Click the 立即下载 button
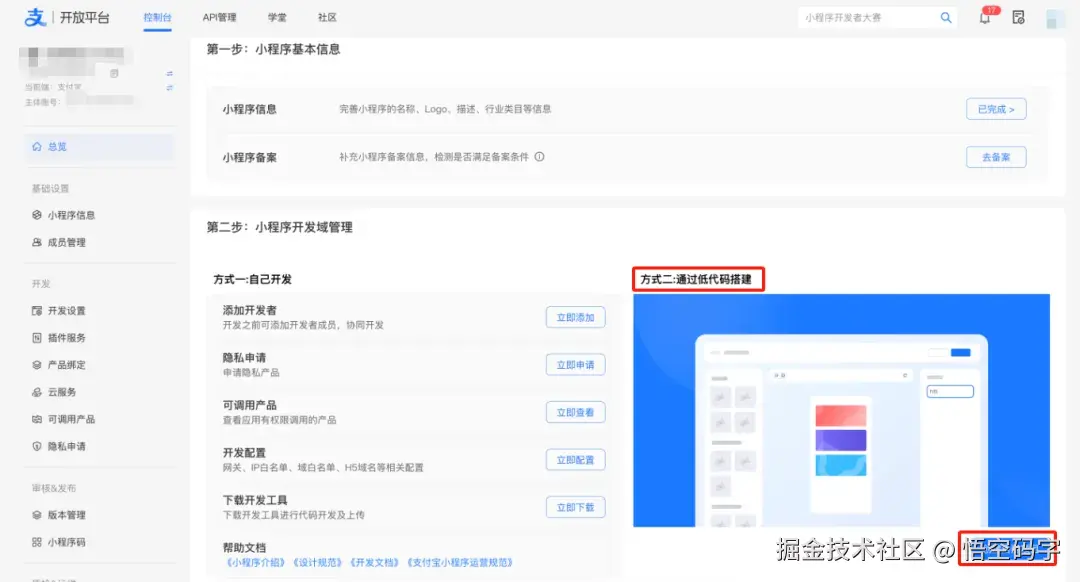This screenshot has height=582, width=1080. tap(575, 508)
